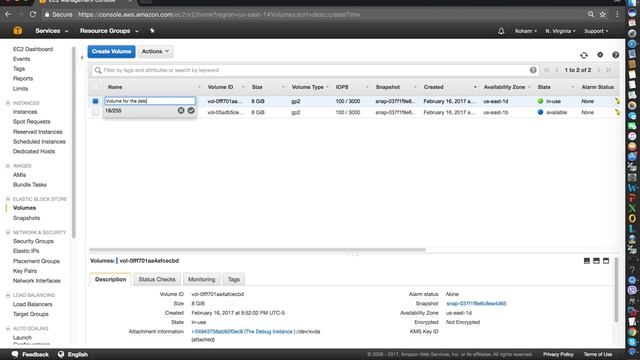Refresh the volumes list
The height and width of the screenshot is (360, 640).
[584, 55]
